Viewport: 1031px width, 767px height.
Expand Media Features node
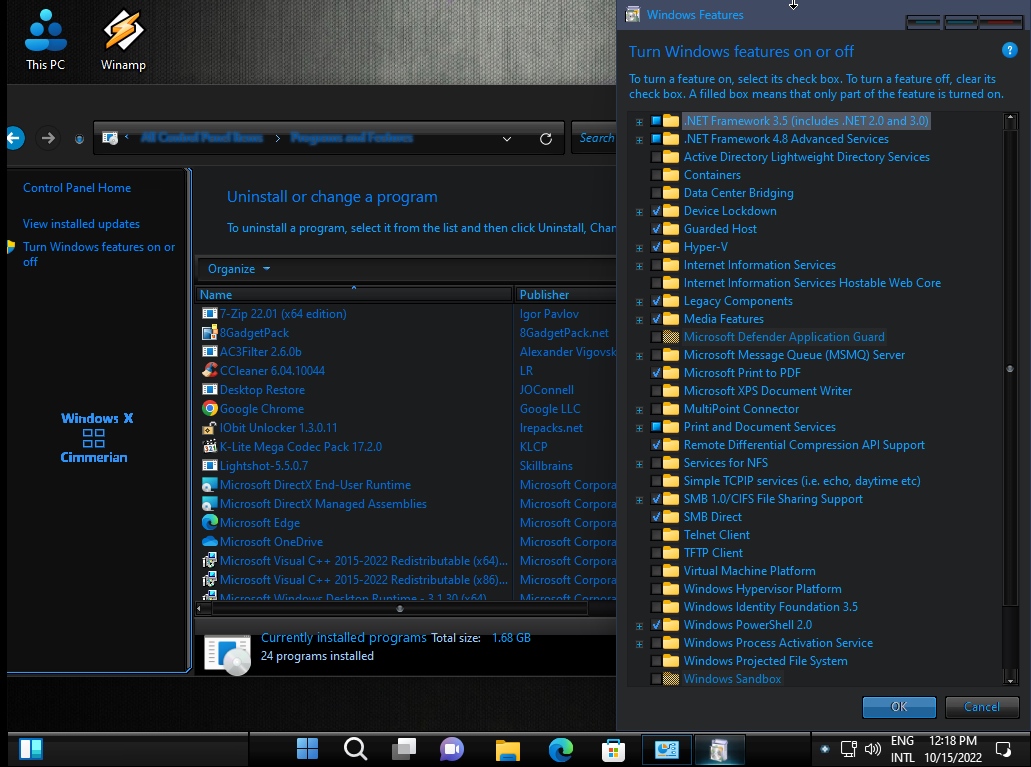coord(639,320)
